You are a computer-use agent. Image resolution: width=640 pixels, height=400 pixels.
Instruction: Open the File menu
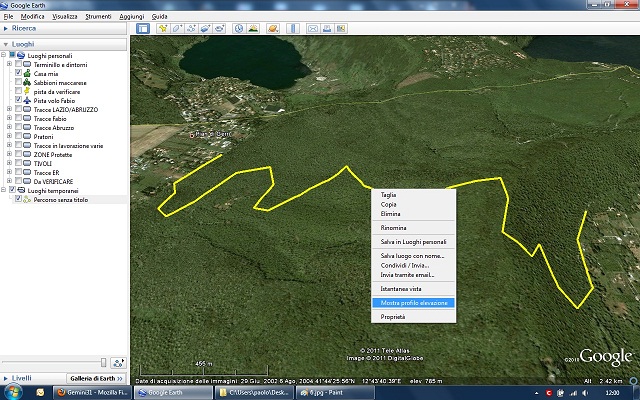click(x=8, y=16)
